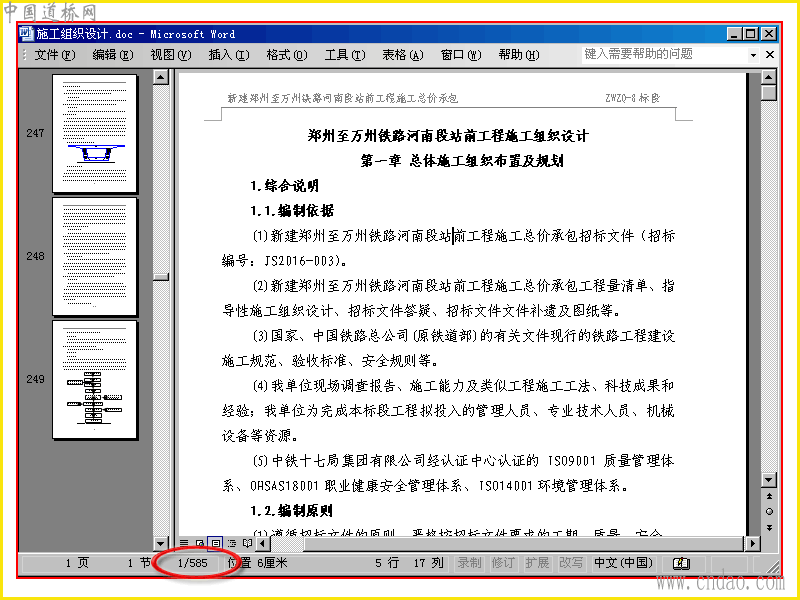Screen dimensions: 800x600
Task: Toggle 改写 overtype mode in status bar
Action: point(571,563)
